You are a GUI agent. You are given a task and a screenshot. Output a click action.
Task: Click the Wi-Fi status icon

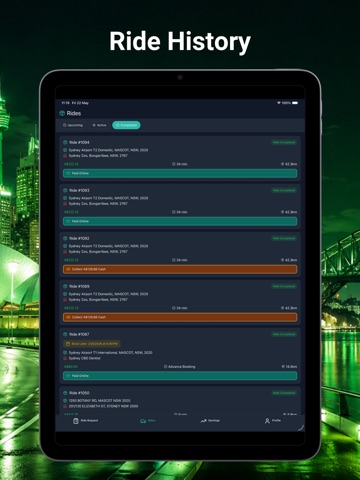pos(279,103)
